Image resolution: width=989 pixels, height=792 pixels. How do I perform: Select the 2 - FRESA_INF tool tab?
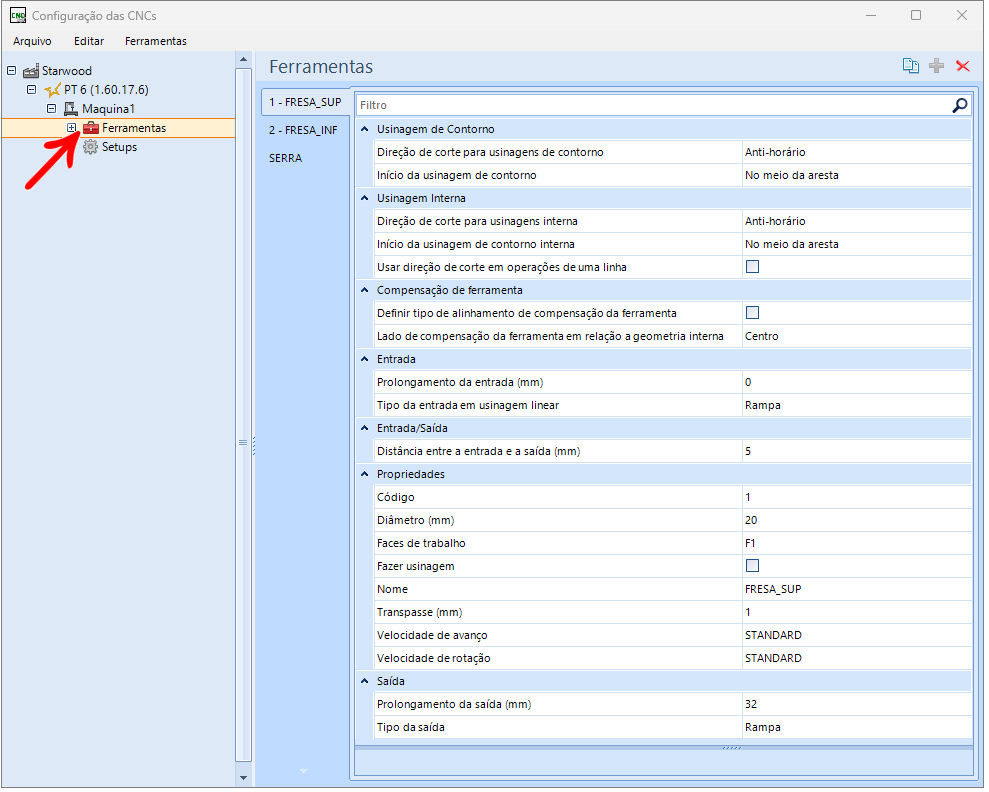[x=305, y=131]
